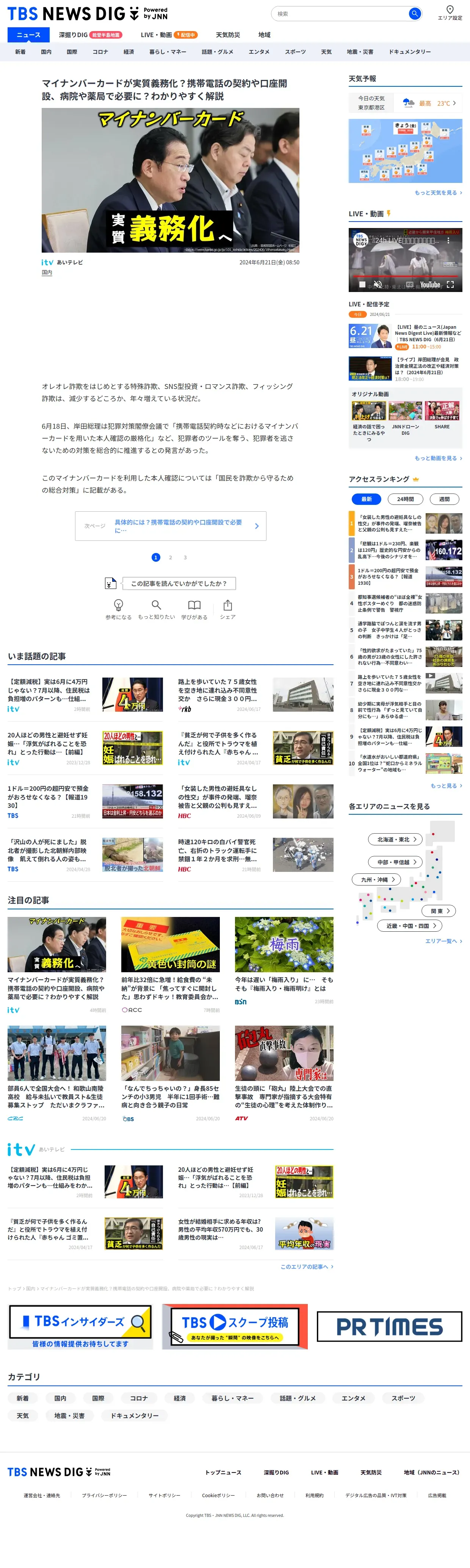Go to article page 2

click(x=171, y=557)
